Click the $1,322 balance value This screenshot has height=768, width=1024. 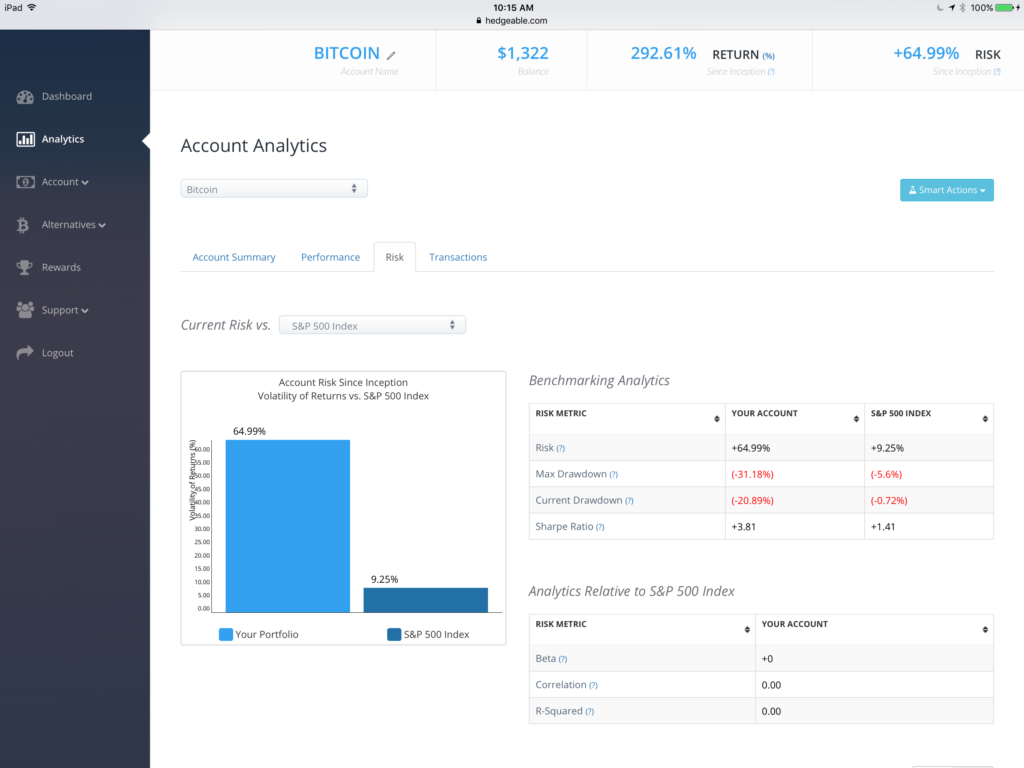tap(523, 53)
